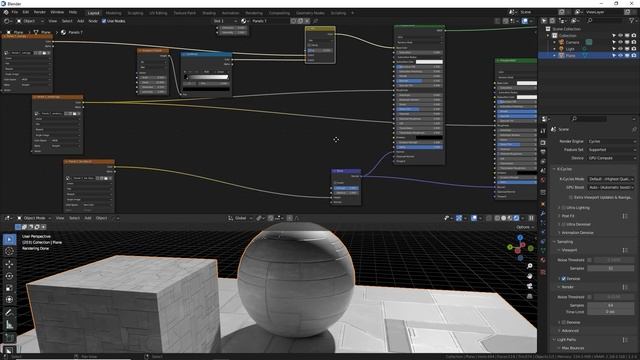The width and height of the screenshot is (640, 360).
Task: Select the Move tool in viewport toolbar
Action: point(9,264)
